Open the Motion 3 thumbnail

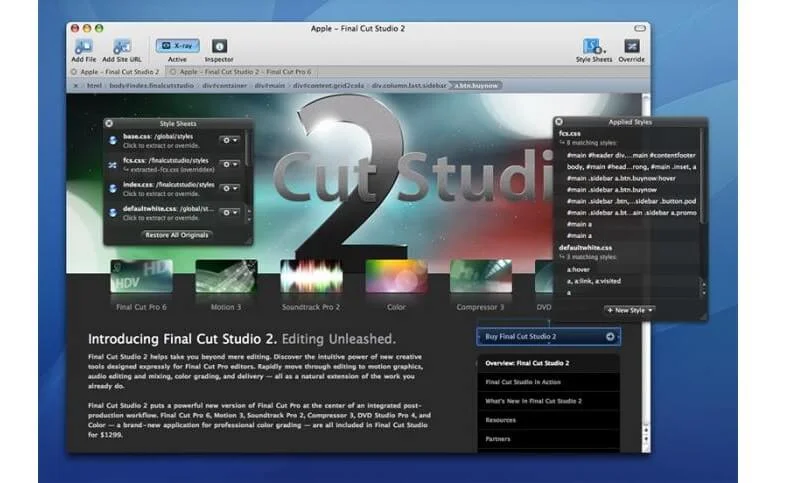[226, 276]
